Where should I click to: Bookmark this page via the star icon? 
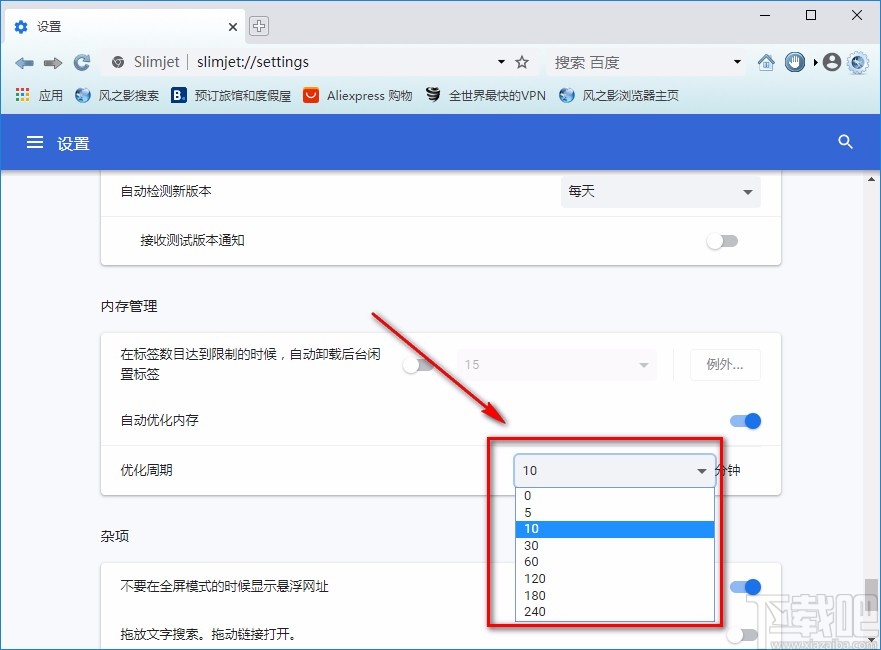[522, 61]
